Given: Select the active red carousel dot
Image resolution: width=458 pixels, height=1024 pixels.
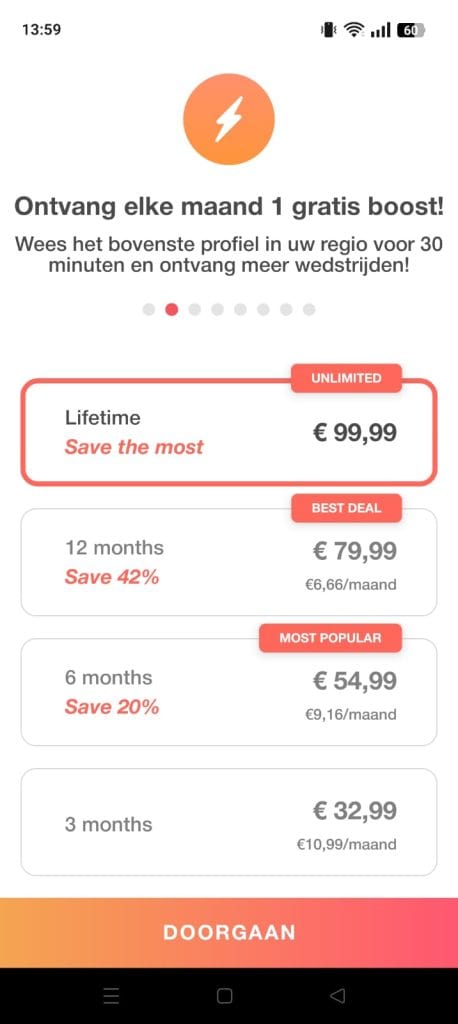Looking at the screenshot, I should tap(172, 310).
